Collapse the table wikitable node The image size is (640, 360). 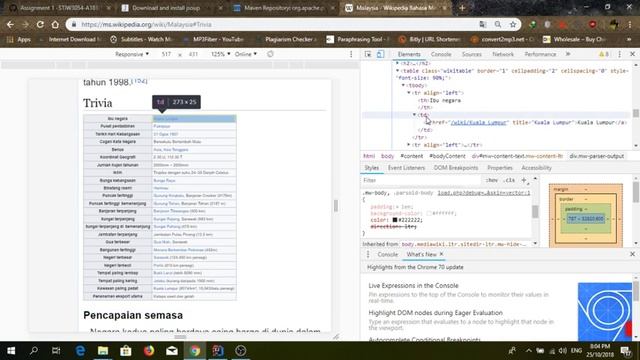pyautogui.click(x=398, y=71)
